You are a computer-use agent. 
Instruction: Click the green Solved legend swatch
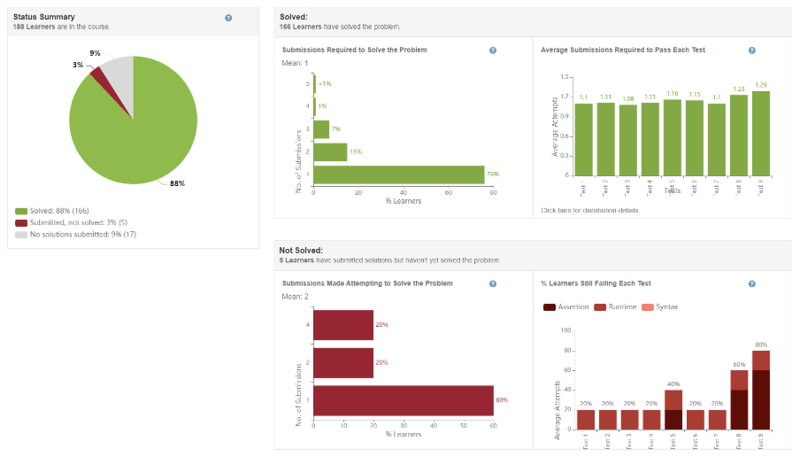[x=21, y=211]
